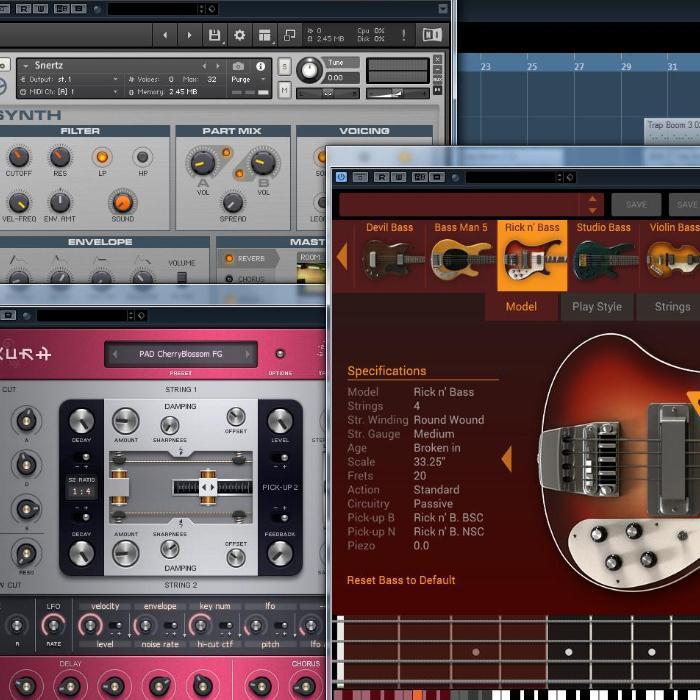Adjust the FEEDBACK knob in Sakura

point(280,554)
